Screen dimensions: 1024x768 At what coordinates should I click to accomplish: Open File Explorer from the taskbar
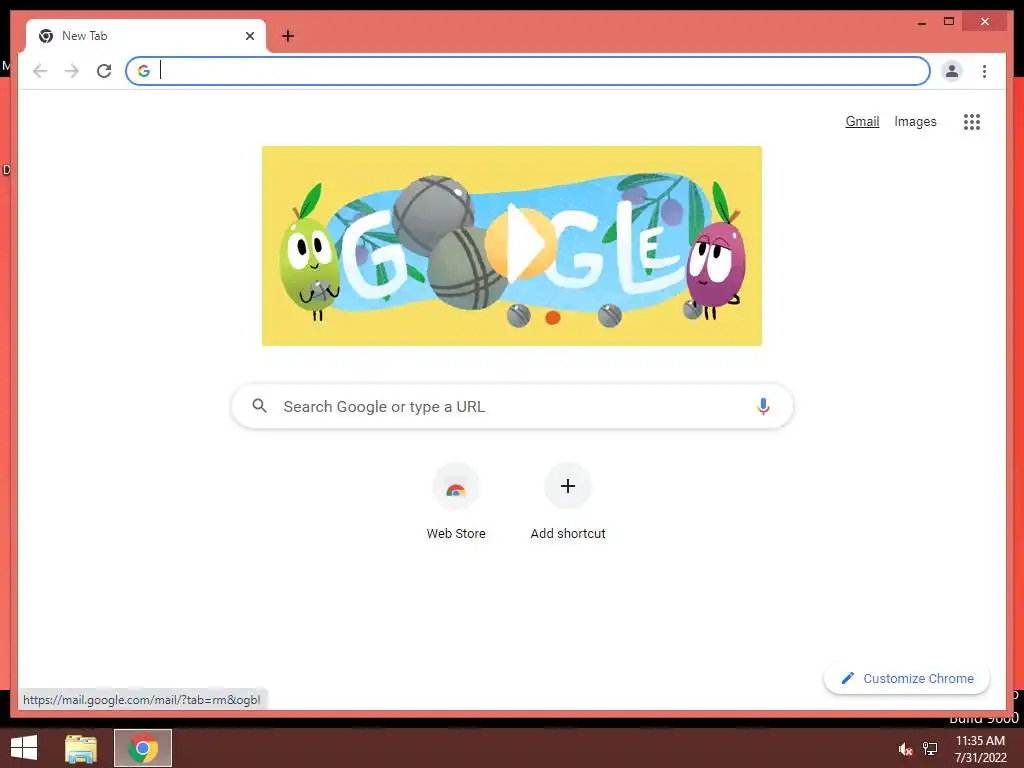tap(81, 748)
